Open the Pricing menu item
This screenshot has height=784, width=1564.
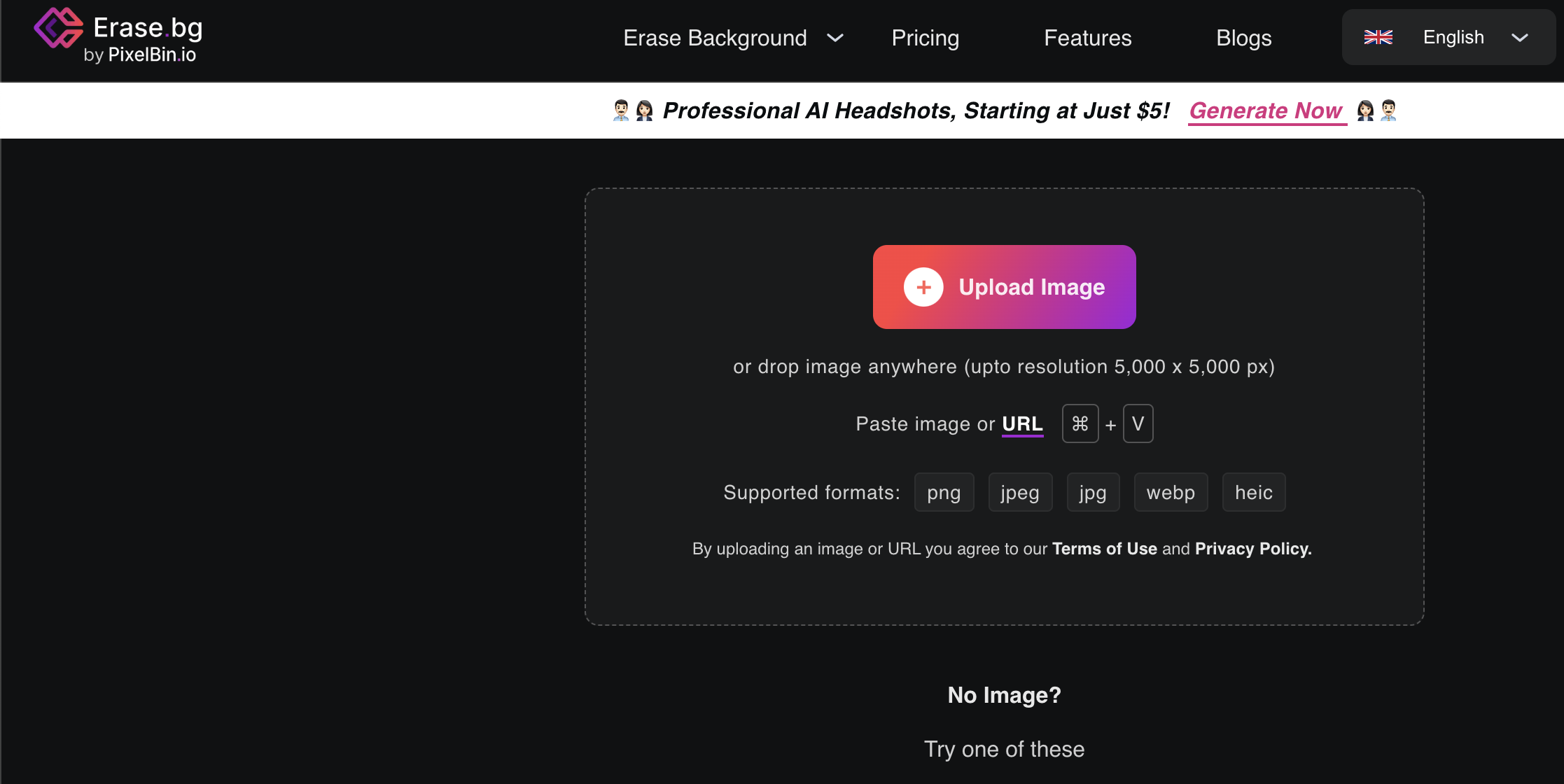pyautogui.click(x=925, y=38)
